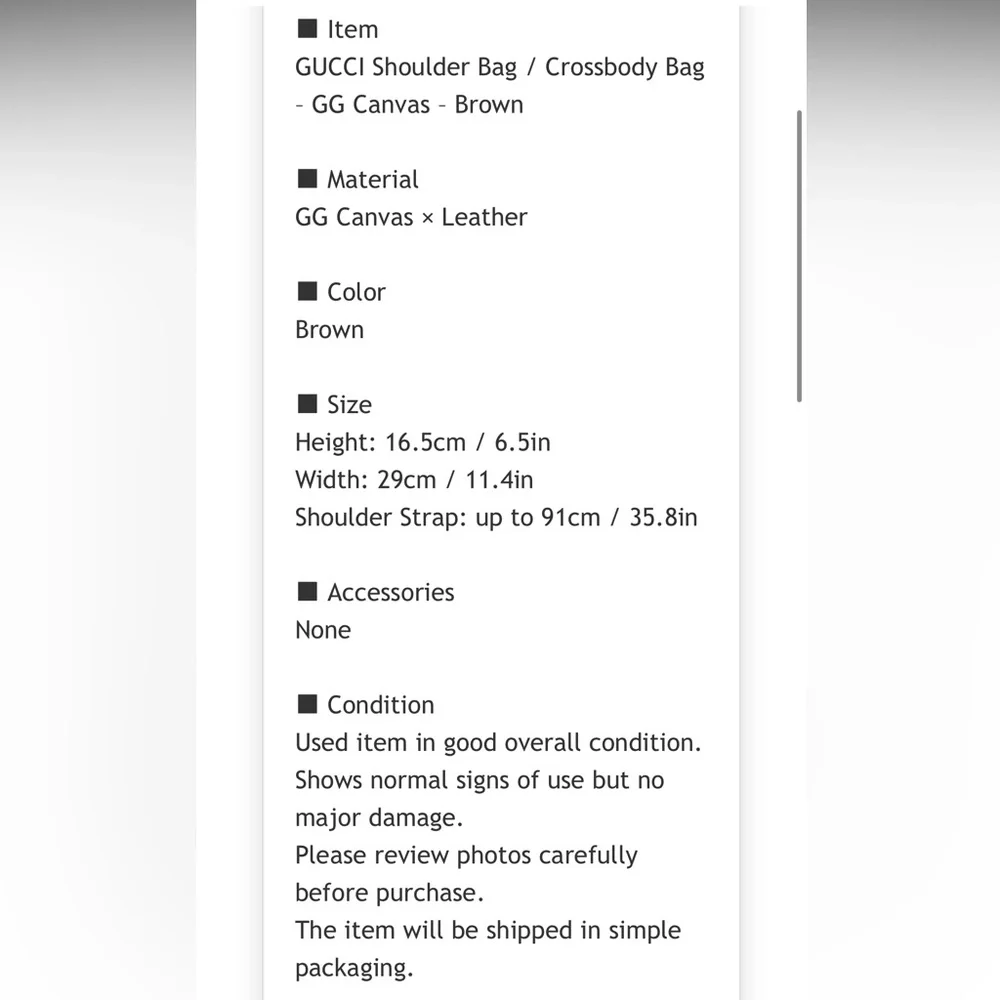Click the "GG Canvas – Brown" line

click(x=409, y=104)
